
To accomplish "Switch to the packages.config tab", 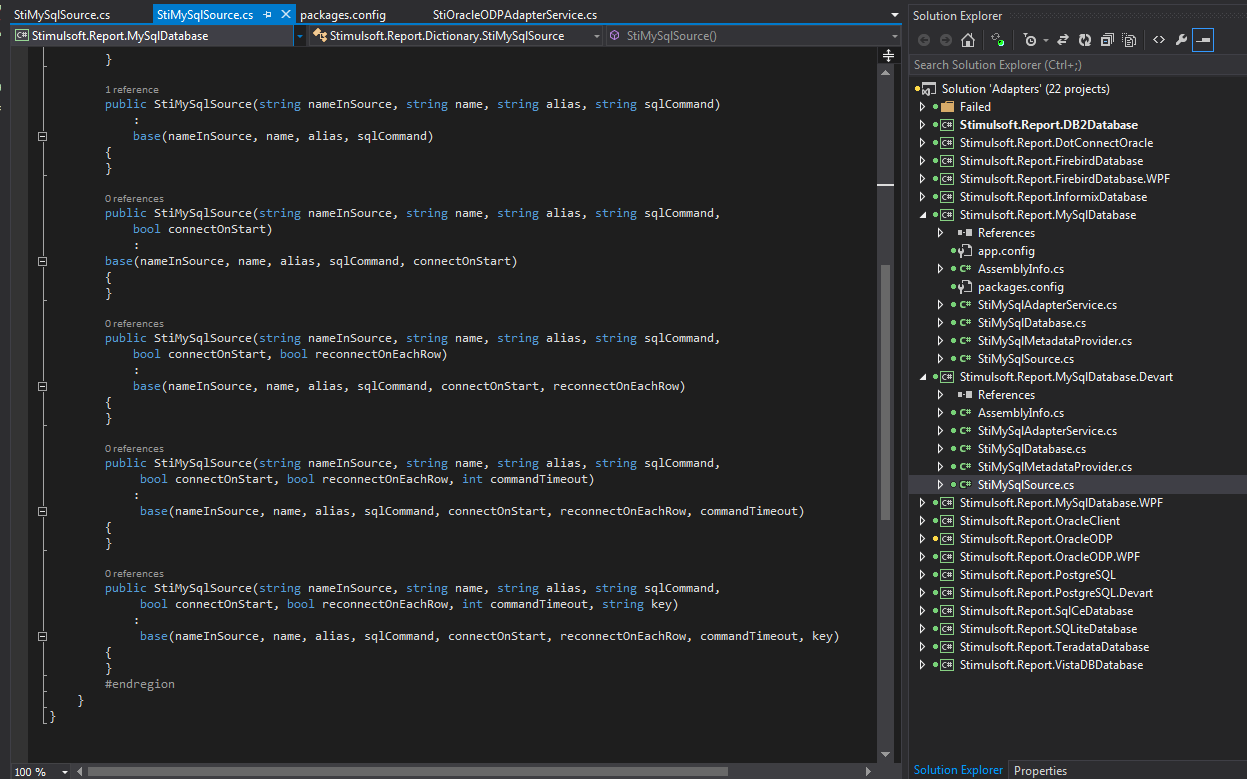I will [343, 15].
